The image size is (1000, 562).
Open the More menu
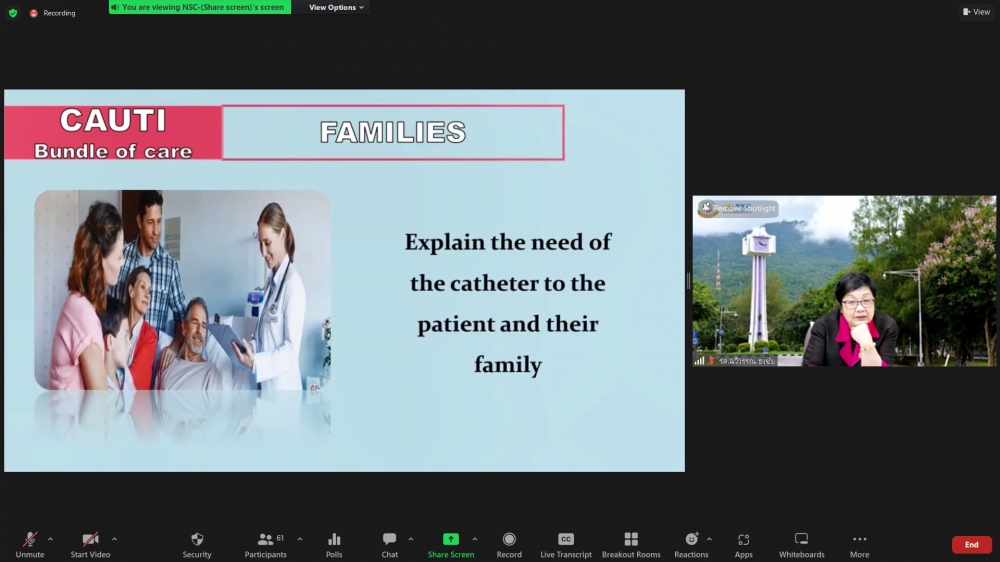coord(859,545)
